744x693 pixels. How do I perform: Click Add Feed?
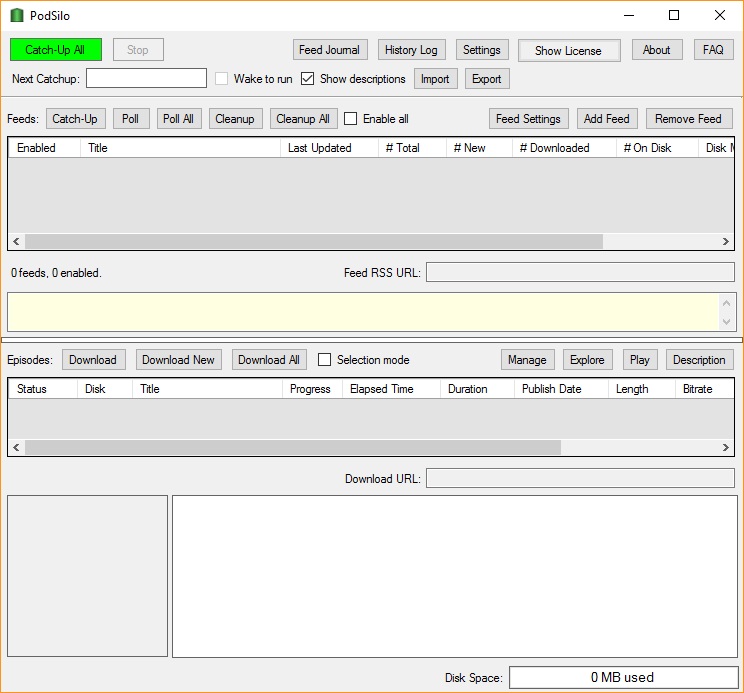click(607, 119)
